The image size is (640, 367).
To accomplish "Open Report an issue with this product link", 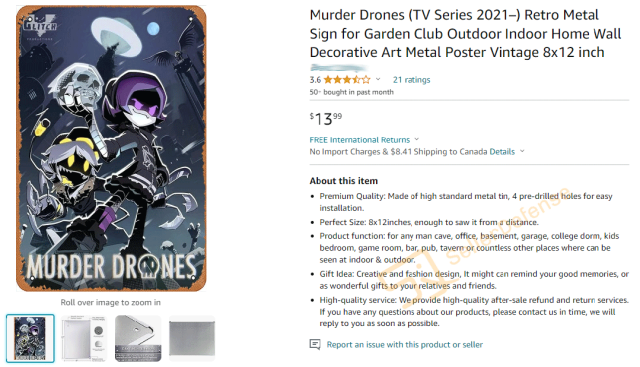I will point(404,345).
